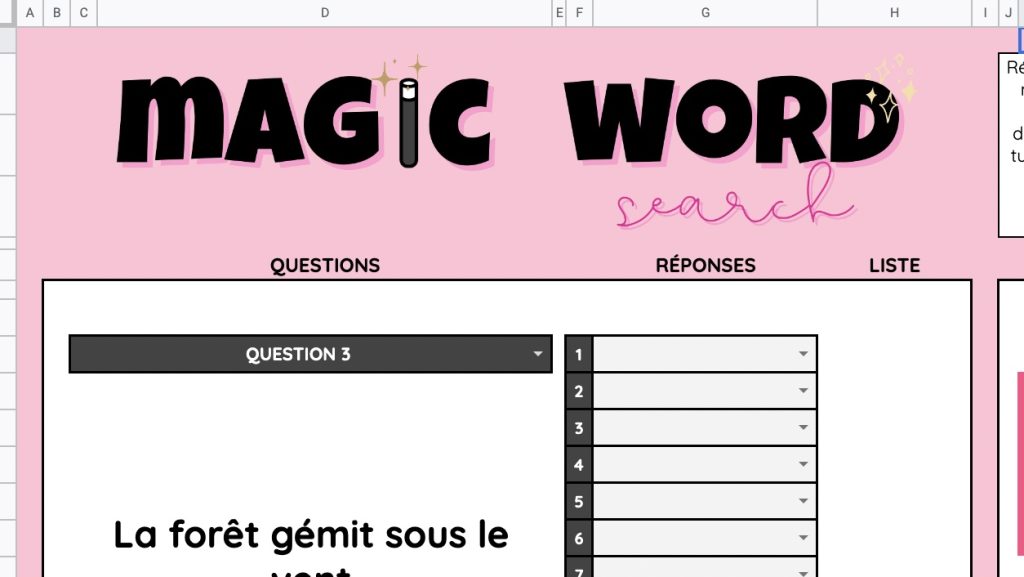Click the sparkle stars beside WORD
The height and width of the screenshot is (577, 1024).
[891, 86]
